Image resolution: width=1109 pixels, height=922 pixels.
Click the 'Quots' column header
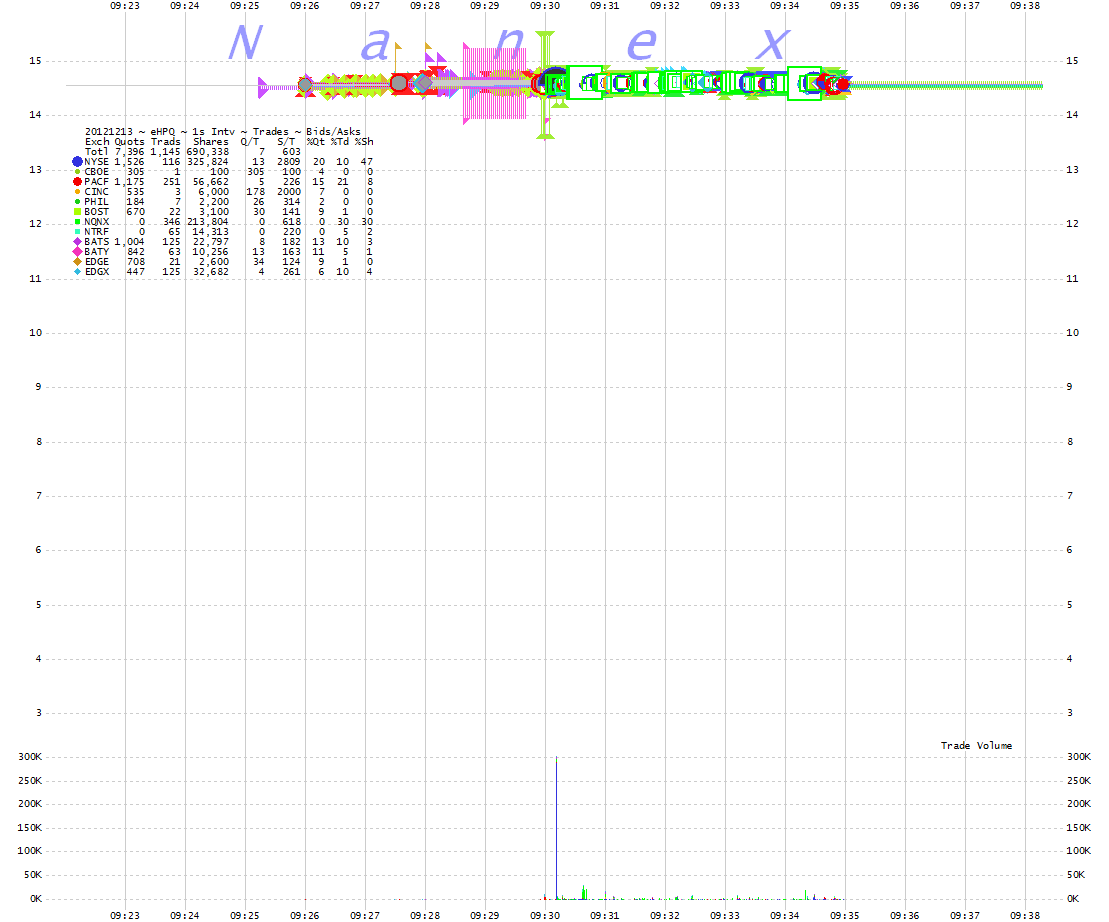tap(129, 142)
